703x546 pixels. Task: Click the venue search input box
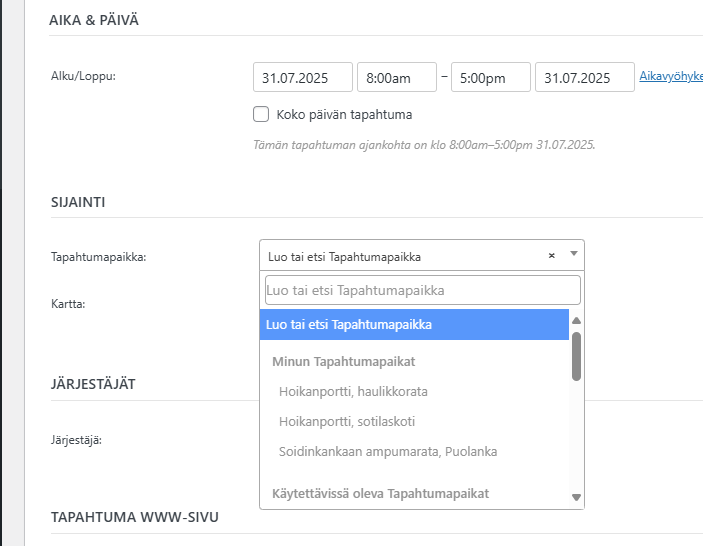click(422, 290)
